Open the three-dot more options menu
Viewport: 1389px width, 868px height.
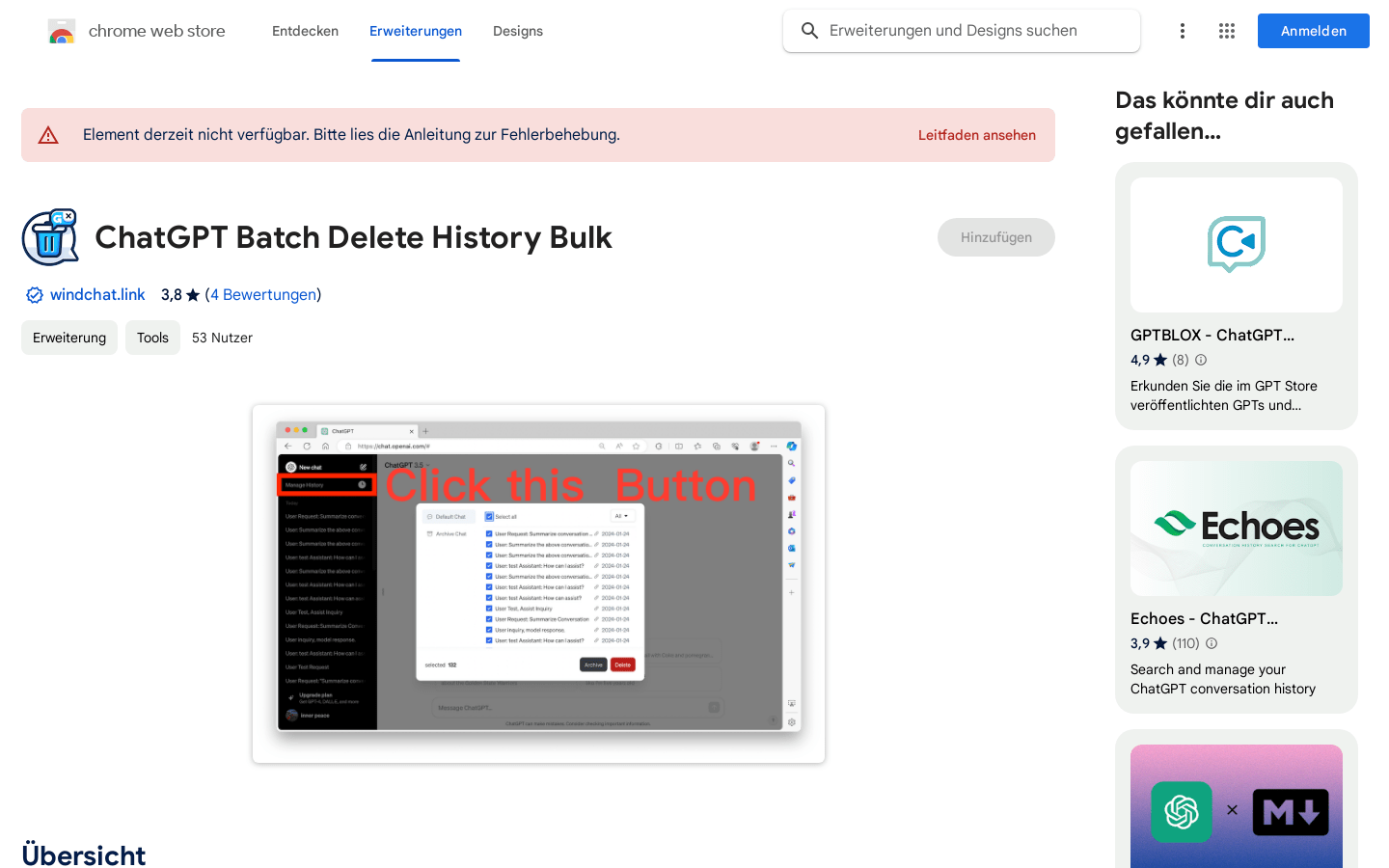coord(1183,31)
